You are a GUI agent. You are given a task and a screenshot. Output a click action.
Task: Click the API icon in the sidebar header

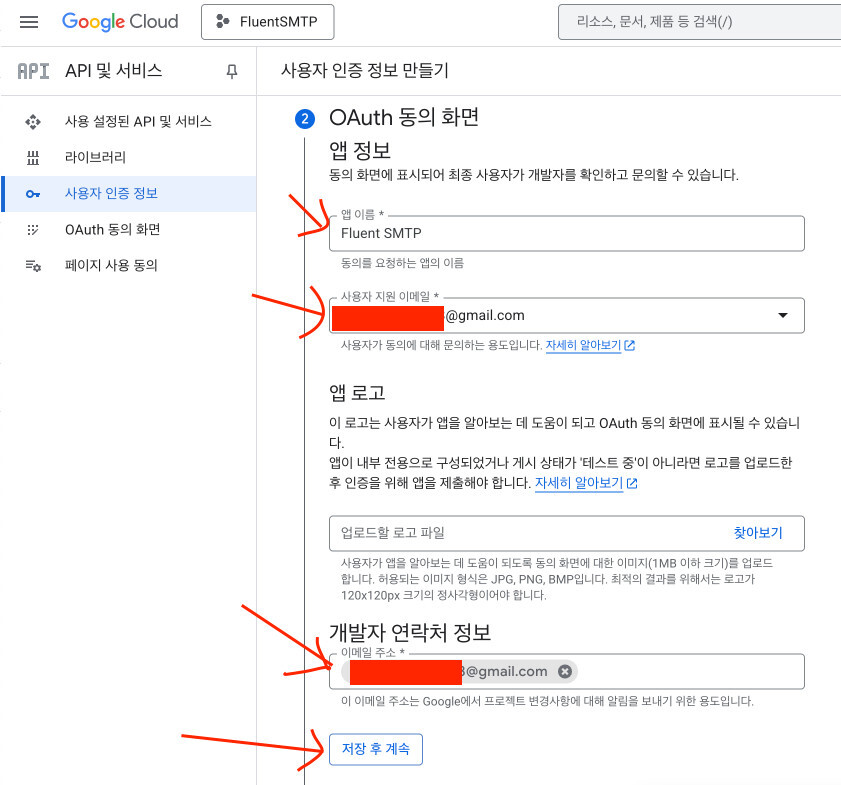pos(33,71)
